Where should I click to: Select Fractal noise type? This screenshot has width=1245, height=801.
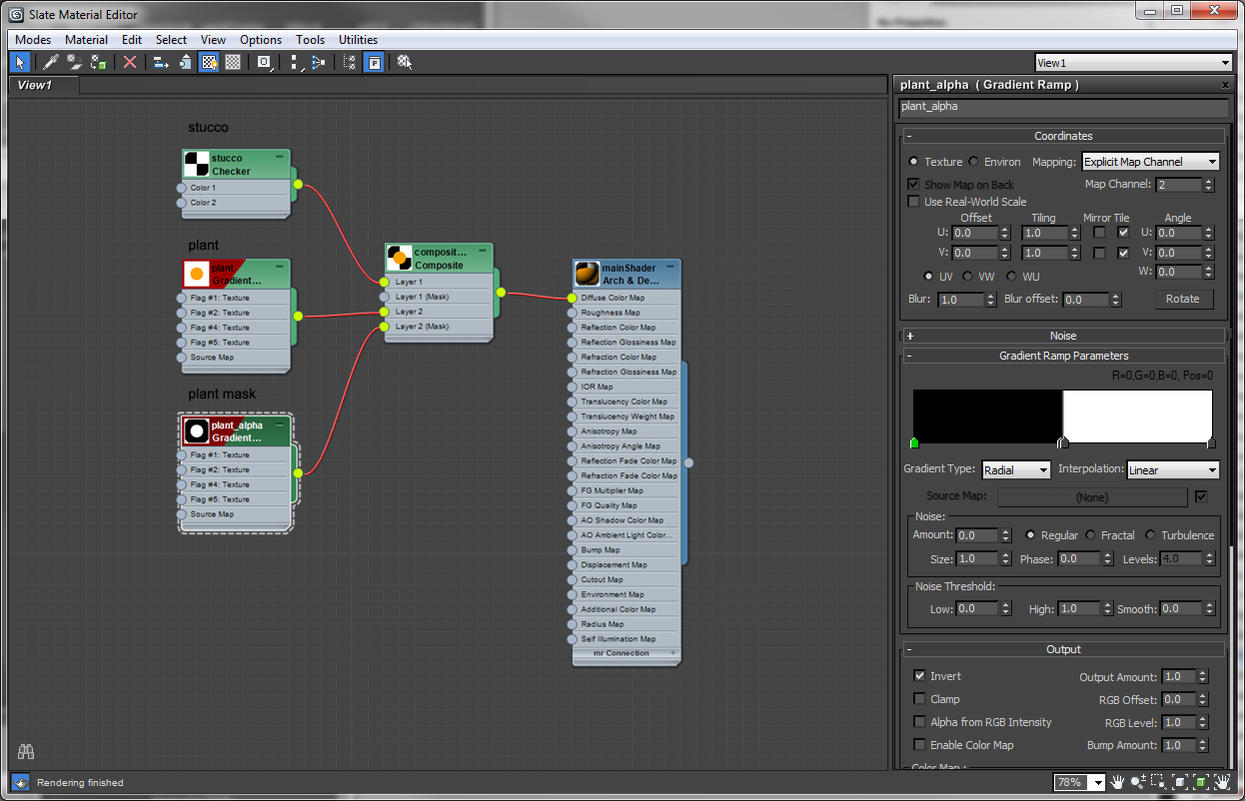pos(1090,535)
